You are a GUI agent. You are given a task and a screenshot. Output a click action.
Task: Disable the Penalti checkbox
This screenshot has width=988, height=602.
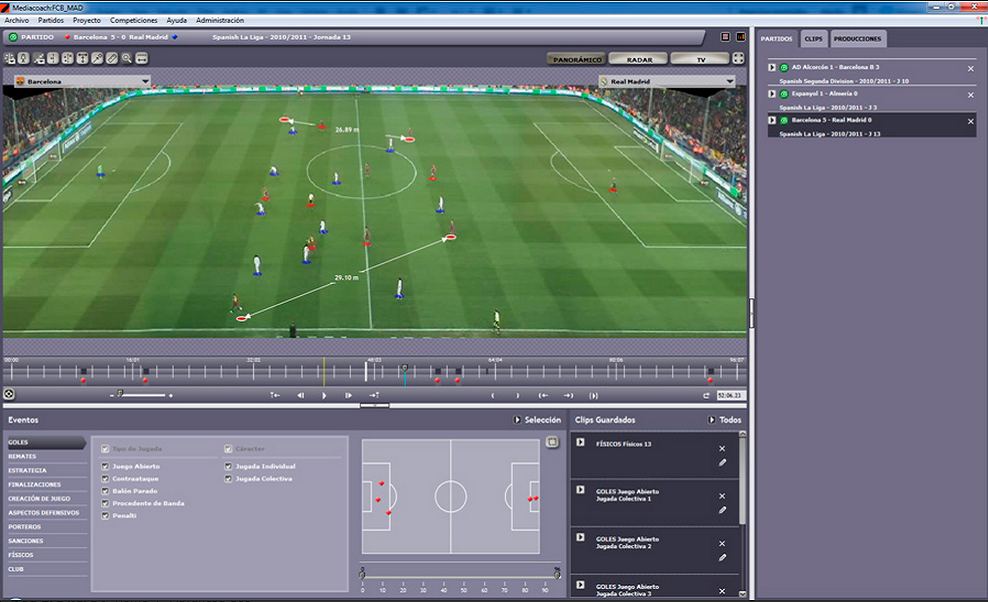pyautogui.click(x=105, y=516)
